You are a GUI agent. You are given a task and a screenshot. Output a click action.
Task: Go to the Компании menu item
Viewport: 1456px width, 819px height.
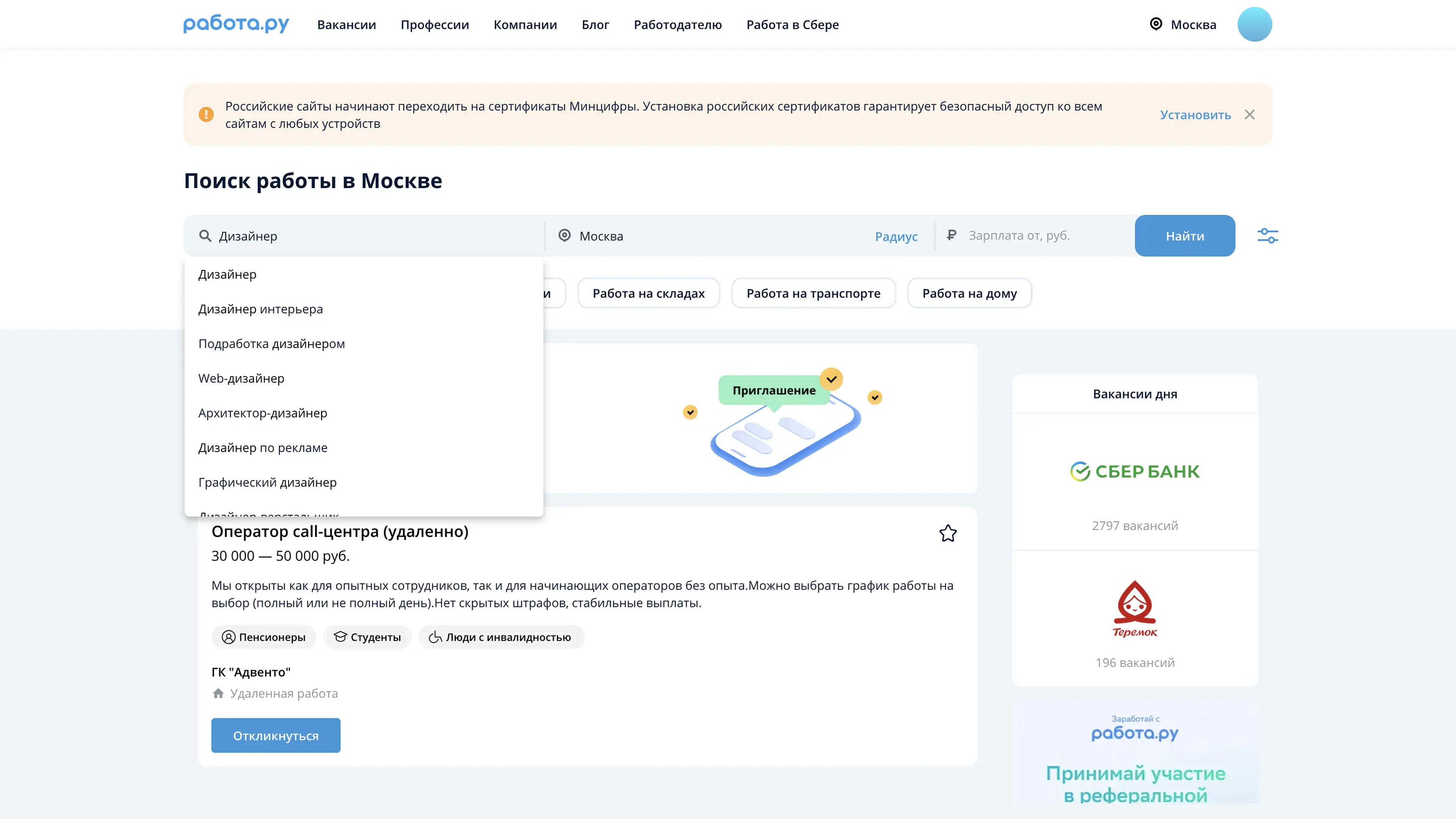click(x=525, y=25)
